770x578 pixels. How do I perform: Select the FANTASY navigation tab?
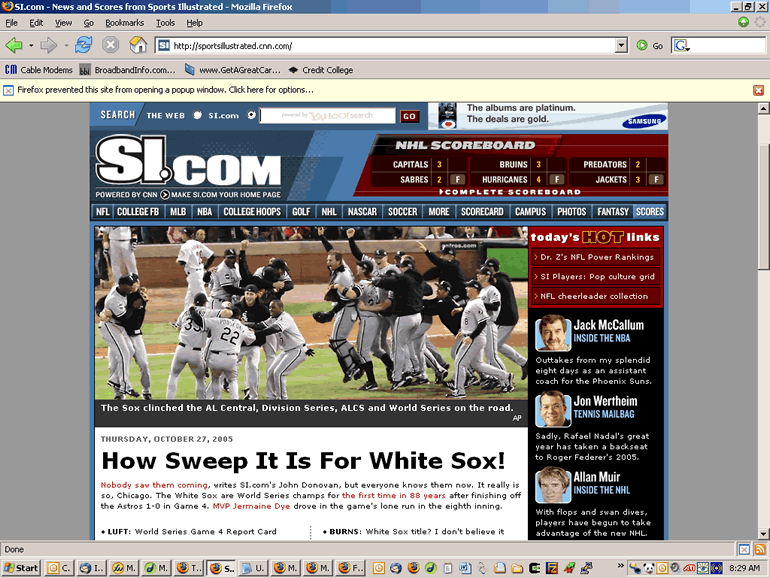[613, 212]
